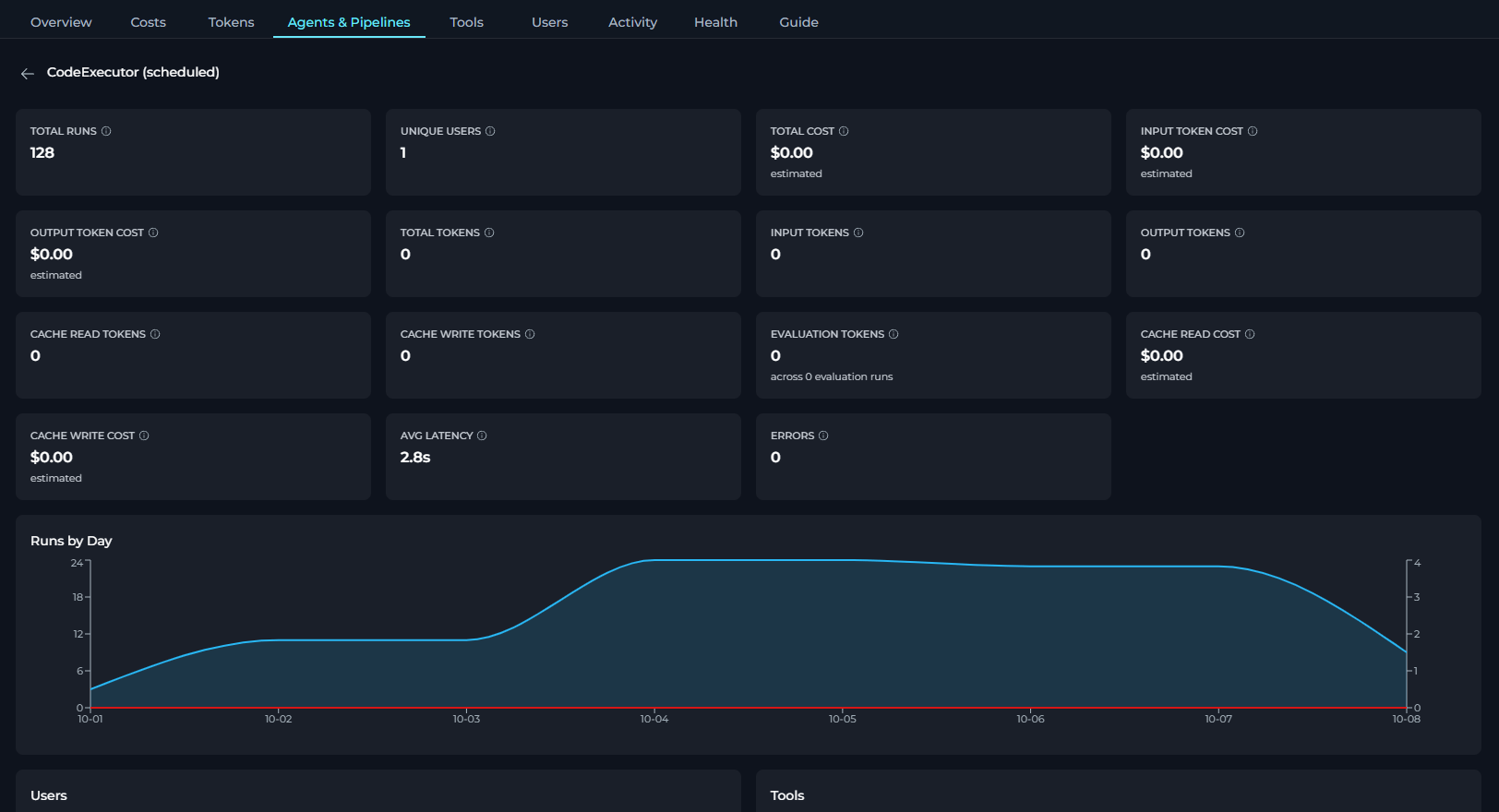The width and height of the screenshot is (1499, 812).
Task: Click the Cache Read Cost info icon
Action: (1250, 334)
